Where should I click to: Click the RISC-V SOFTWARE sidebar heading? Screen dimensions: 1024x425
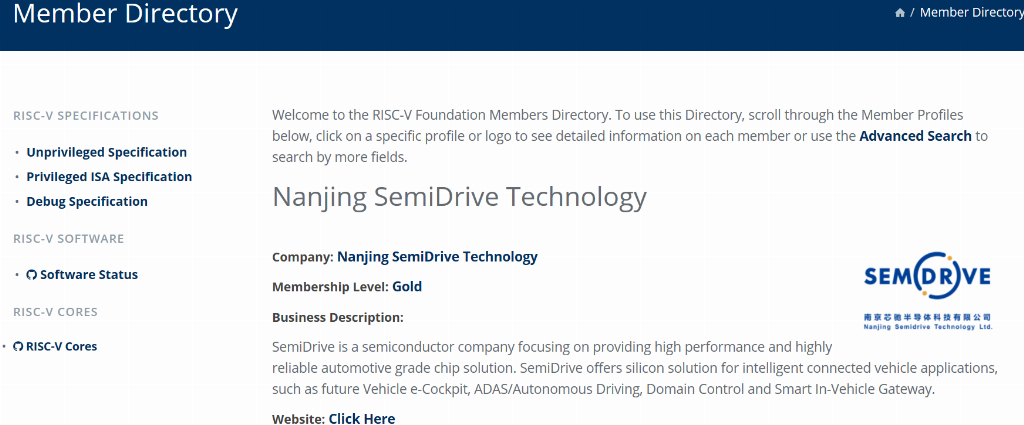69,239
